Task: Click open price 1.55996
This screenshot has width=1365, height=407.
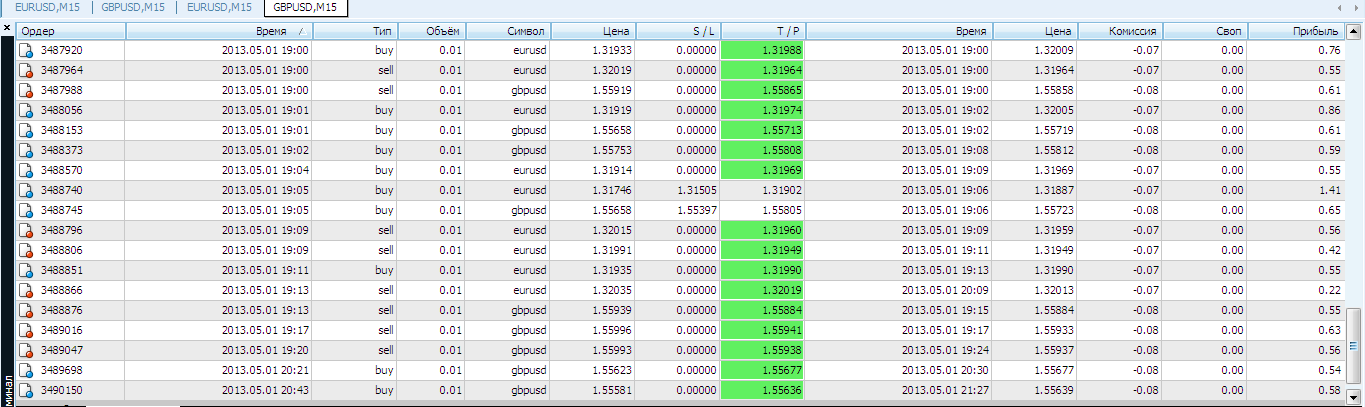Action: coord(611,330)
